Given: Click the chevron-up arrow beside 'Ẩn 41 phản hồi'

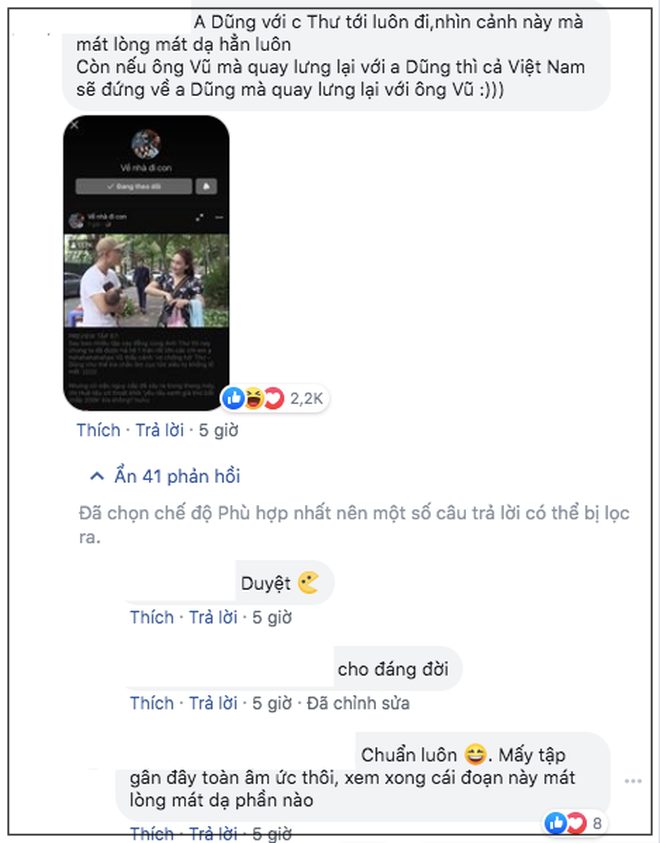Looking at the screenshot, I should coord(97,476).
